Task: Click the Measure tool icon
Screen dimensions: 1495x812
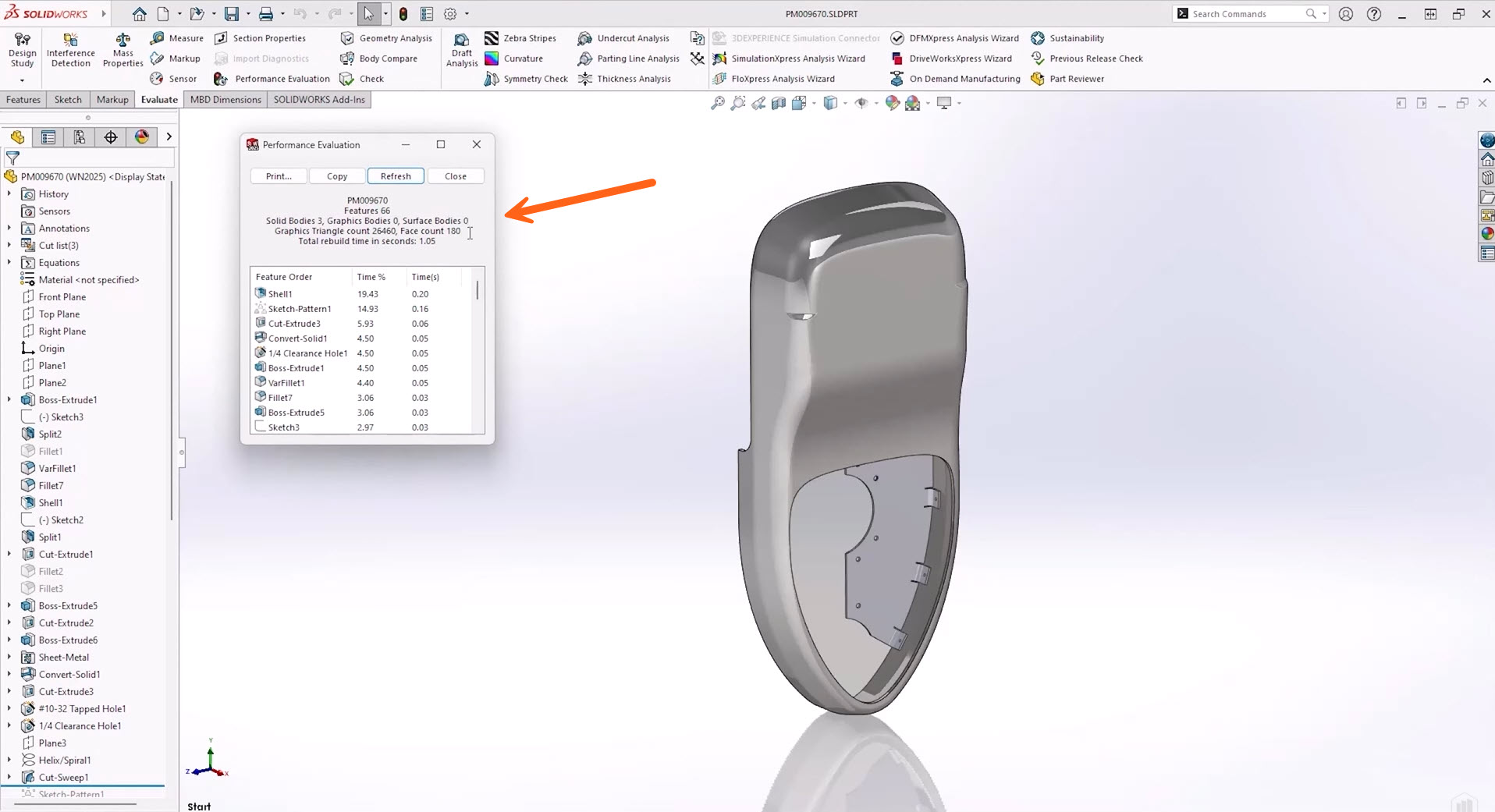Action: click(158, 38)
